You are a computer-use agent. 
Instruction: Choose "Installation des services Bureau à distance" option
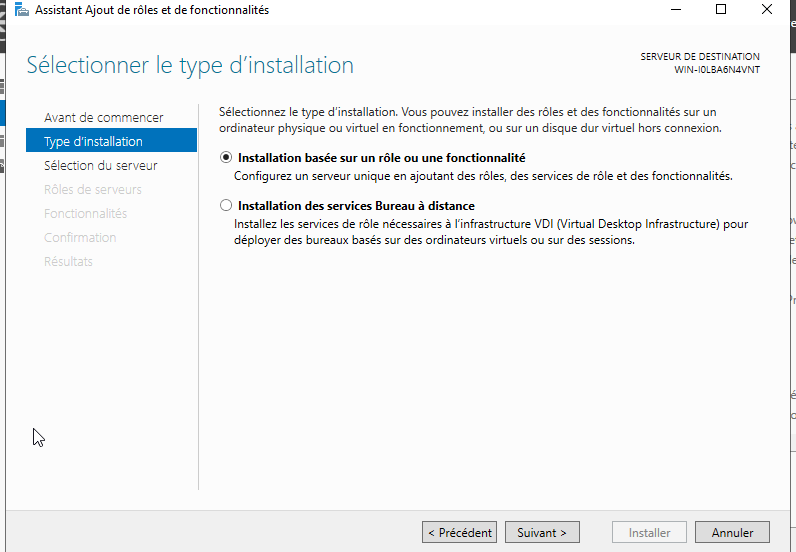tap(226, 206)
